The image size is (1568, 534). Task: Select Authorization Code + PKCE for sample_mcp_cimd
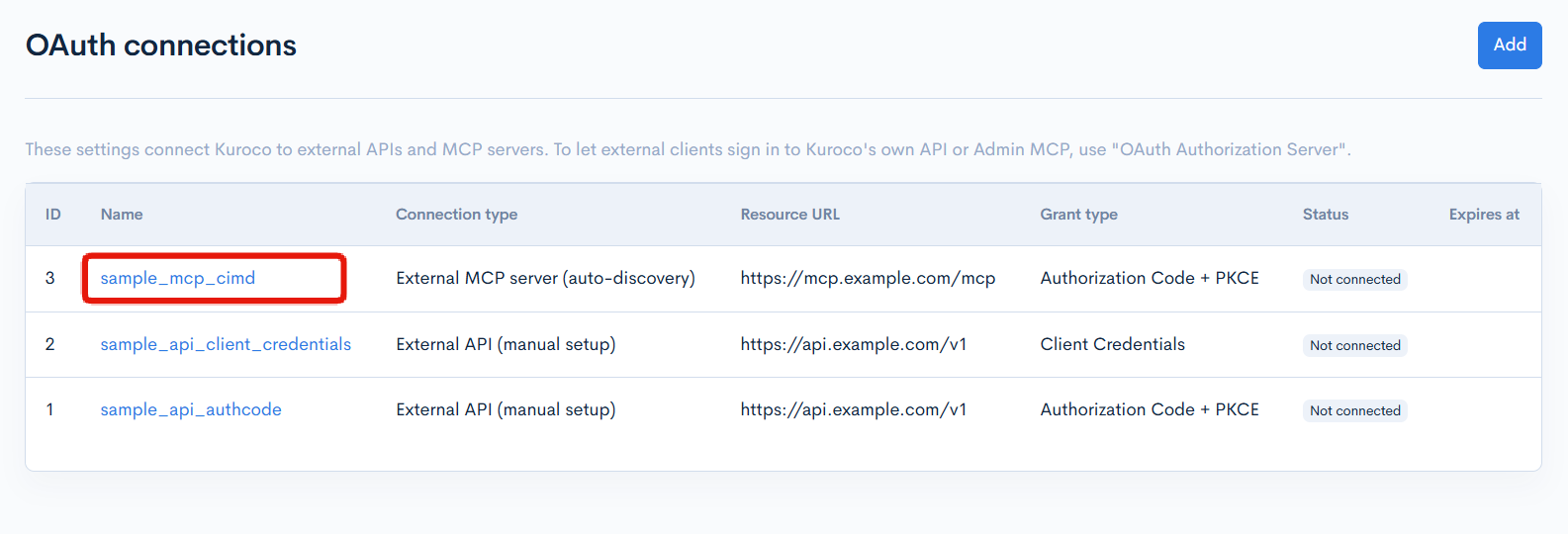coord(1150,278)
